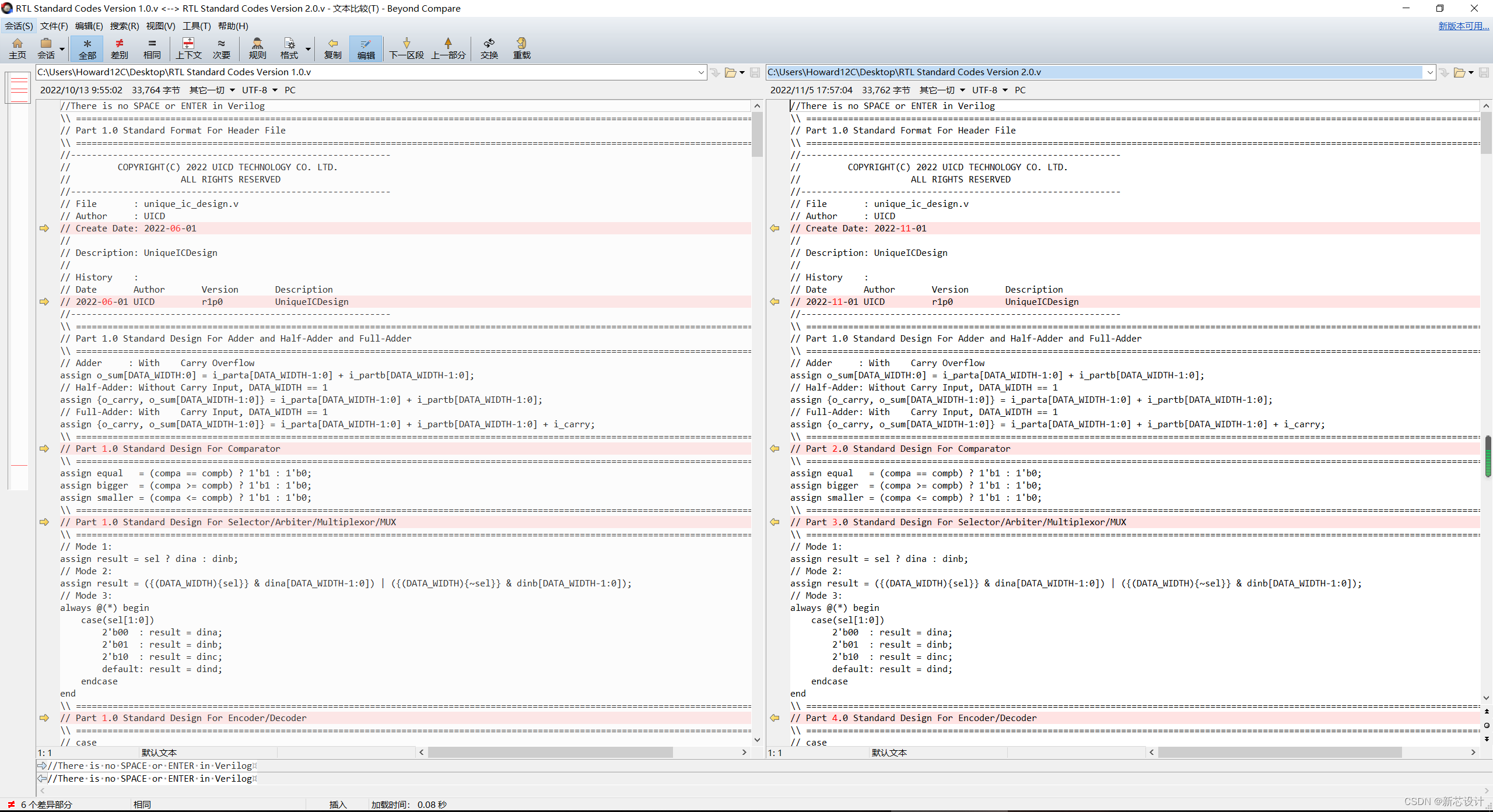Click the left pane vertical scrollbar thumb
Screen dimensions: 1493x812
click(x=757, y=134)
